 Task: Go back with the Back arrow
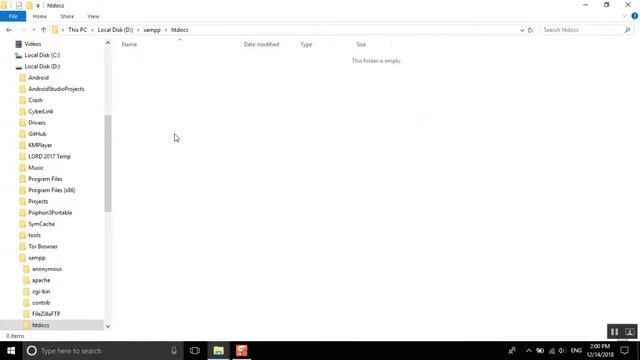pos(9,30)
